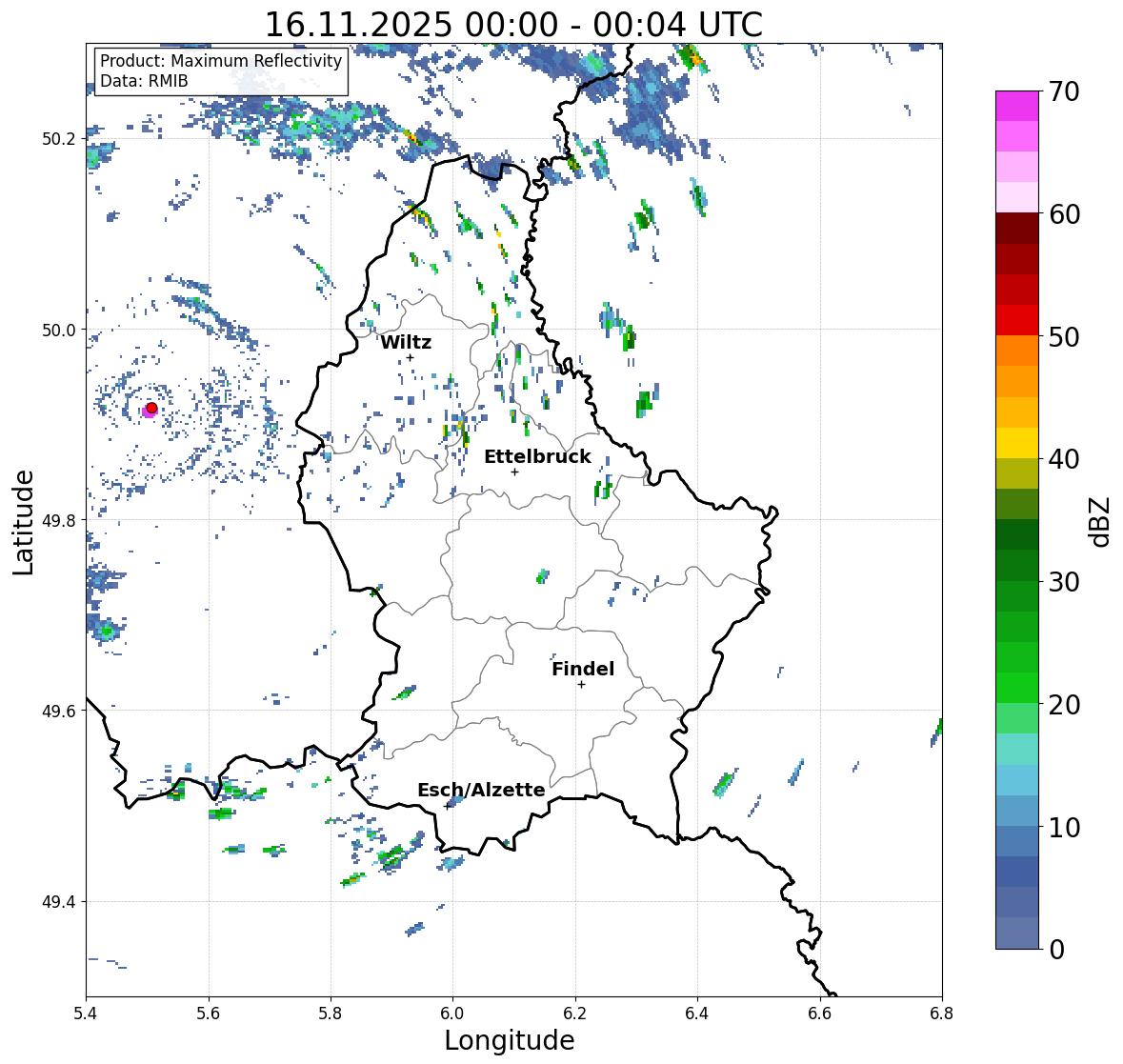Viewport: 1123px width, 1064px height.
Task: Click longitude tick 6.8
Action: [x=942, y=1014]
